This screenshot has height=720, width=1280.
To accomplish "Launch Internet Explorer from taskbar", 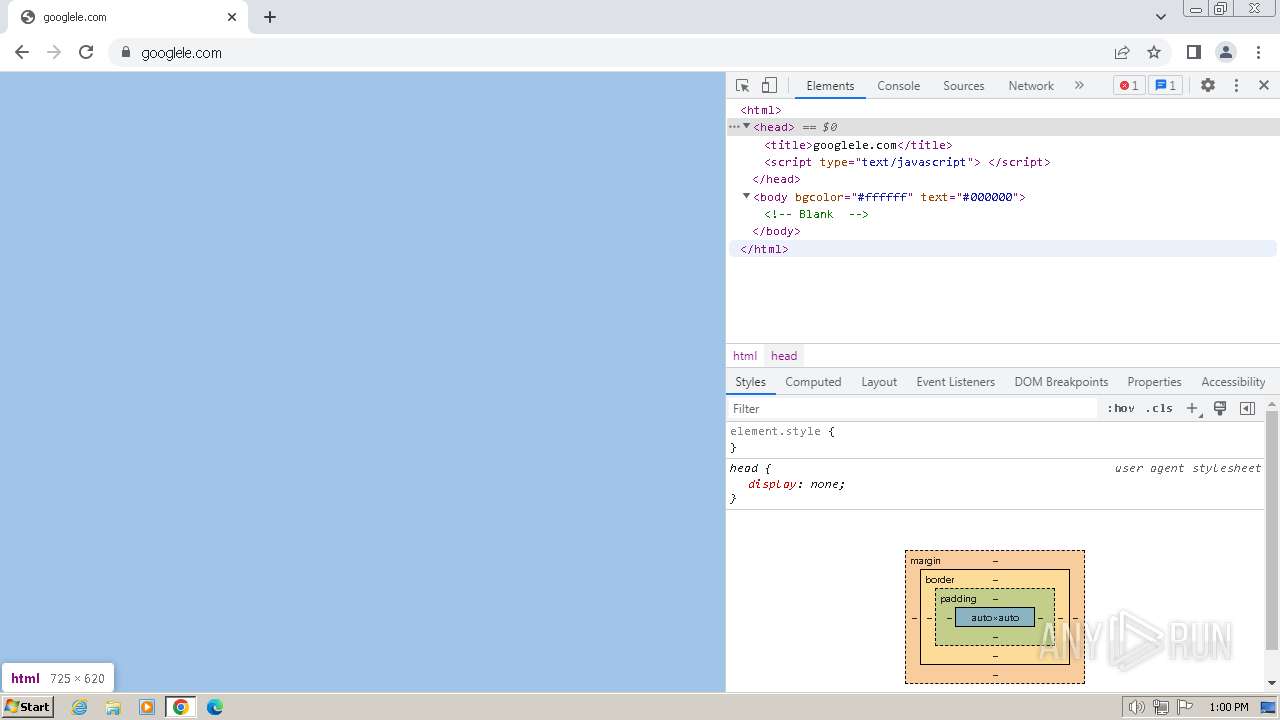I will point(80,707).
